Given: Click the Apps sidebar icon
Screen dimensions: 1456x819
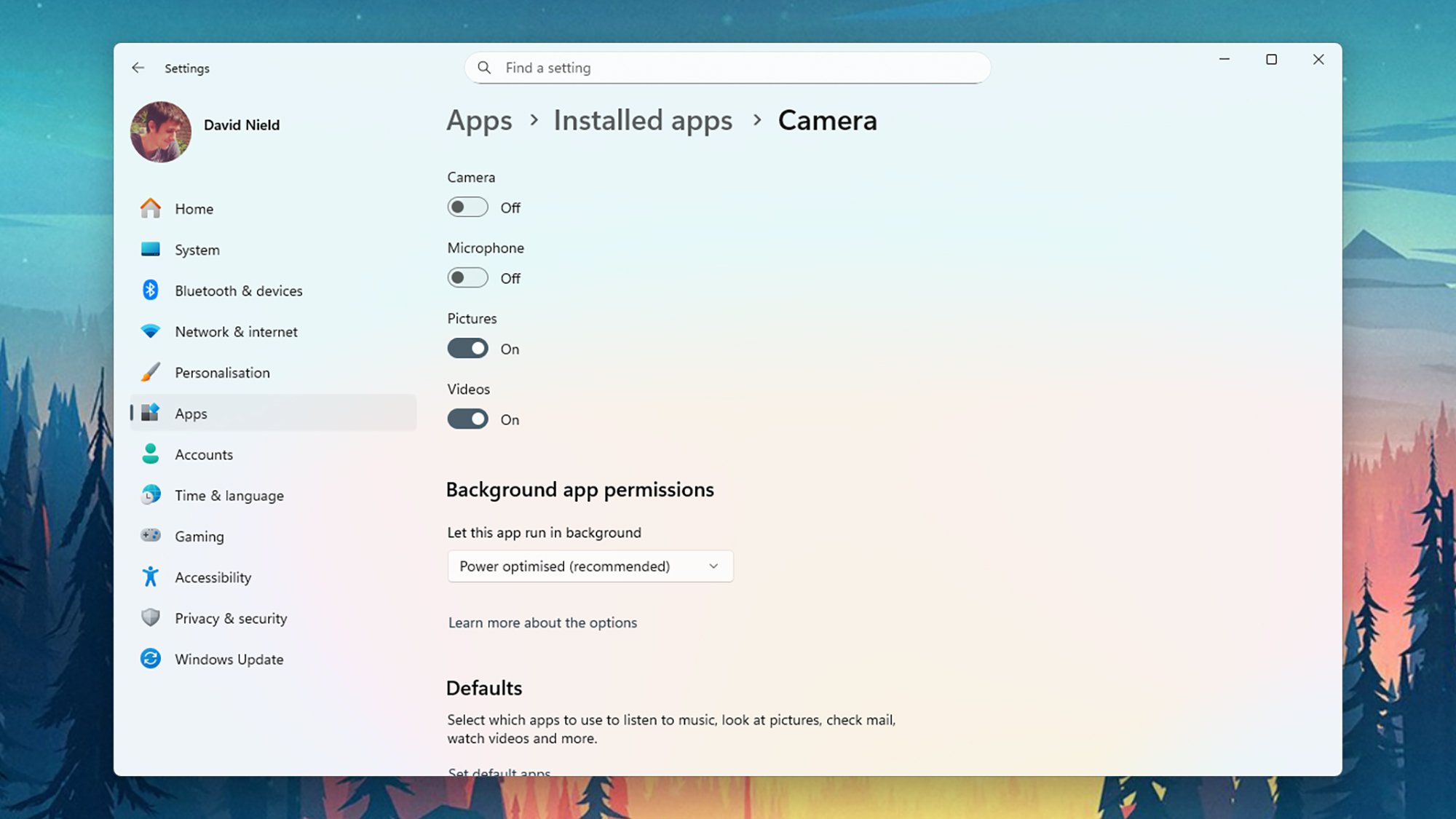Looking at the screenshot, I should (151, 413).
